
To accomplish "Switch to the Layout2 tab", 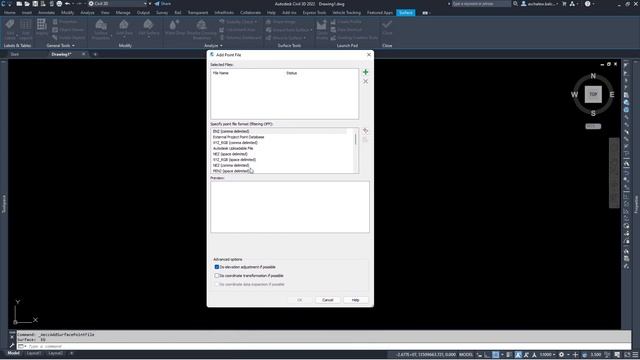I will (x=56, y=353).
